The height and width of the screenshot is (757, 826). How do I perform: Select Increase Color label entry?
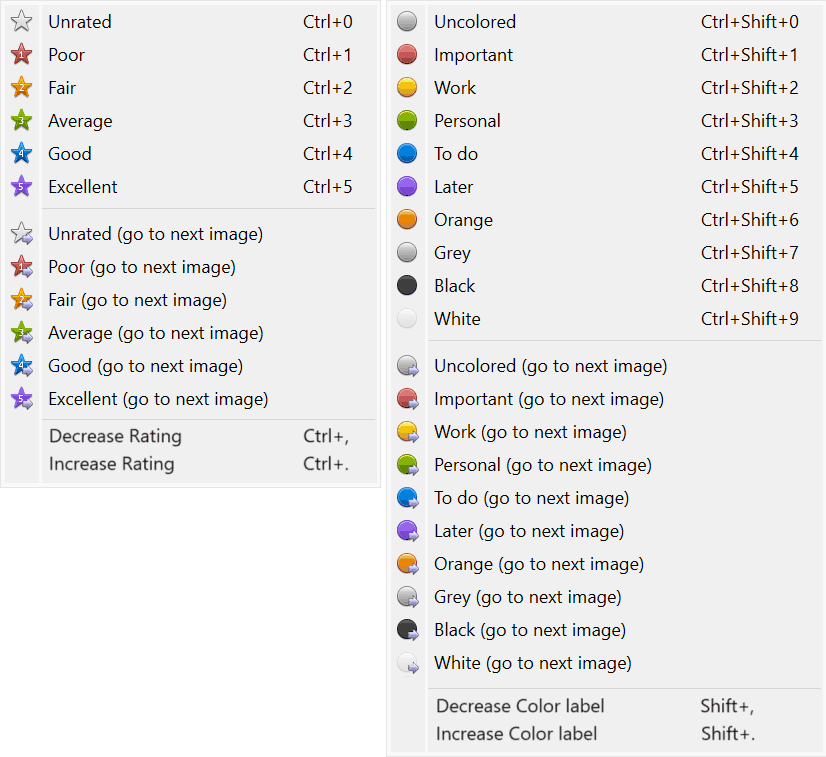516,734
